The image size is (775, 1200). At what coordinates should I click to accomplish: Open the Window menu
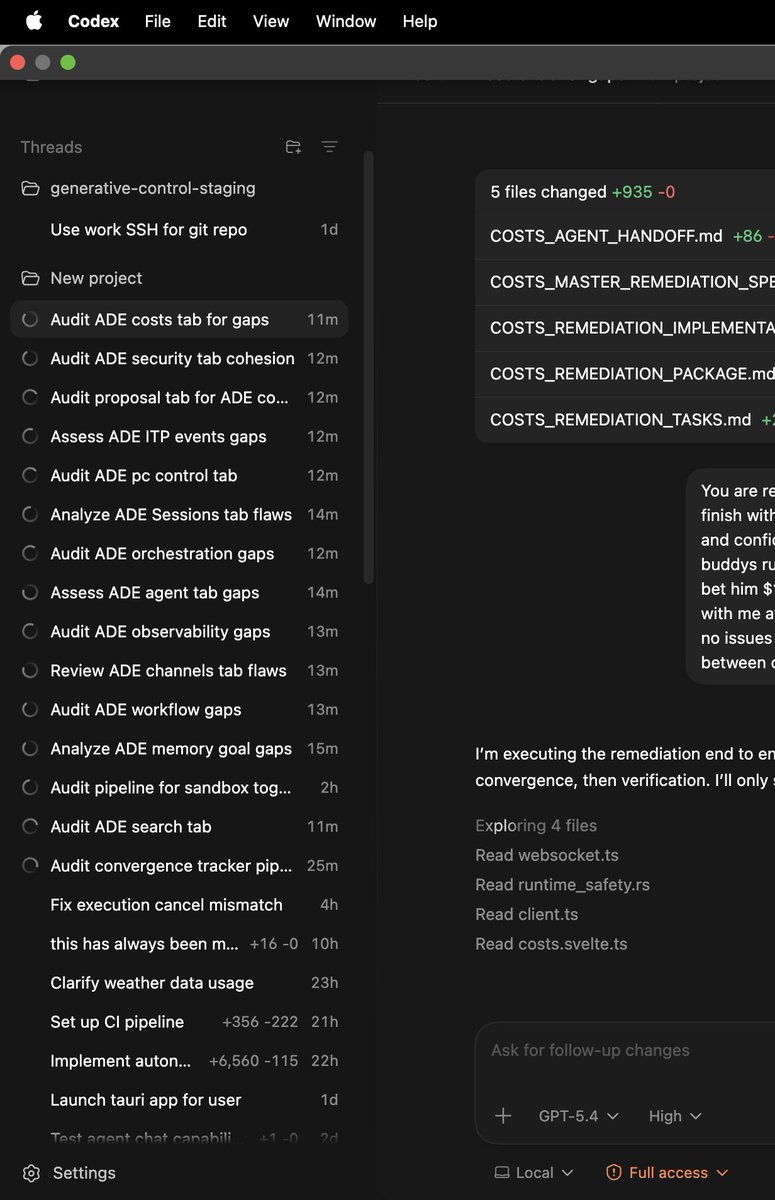(x=346, y=21)
